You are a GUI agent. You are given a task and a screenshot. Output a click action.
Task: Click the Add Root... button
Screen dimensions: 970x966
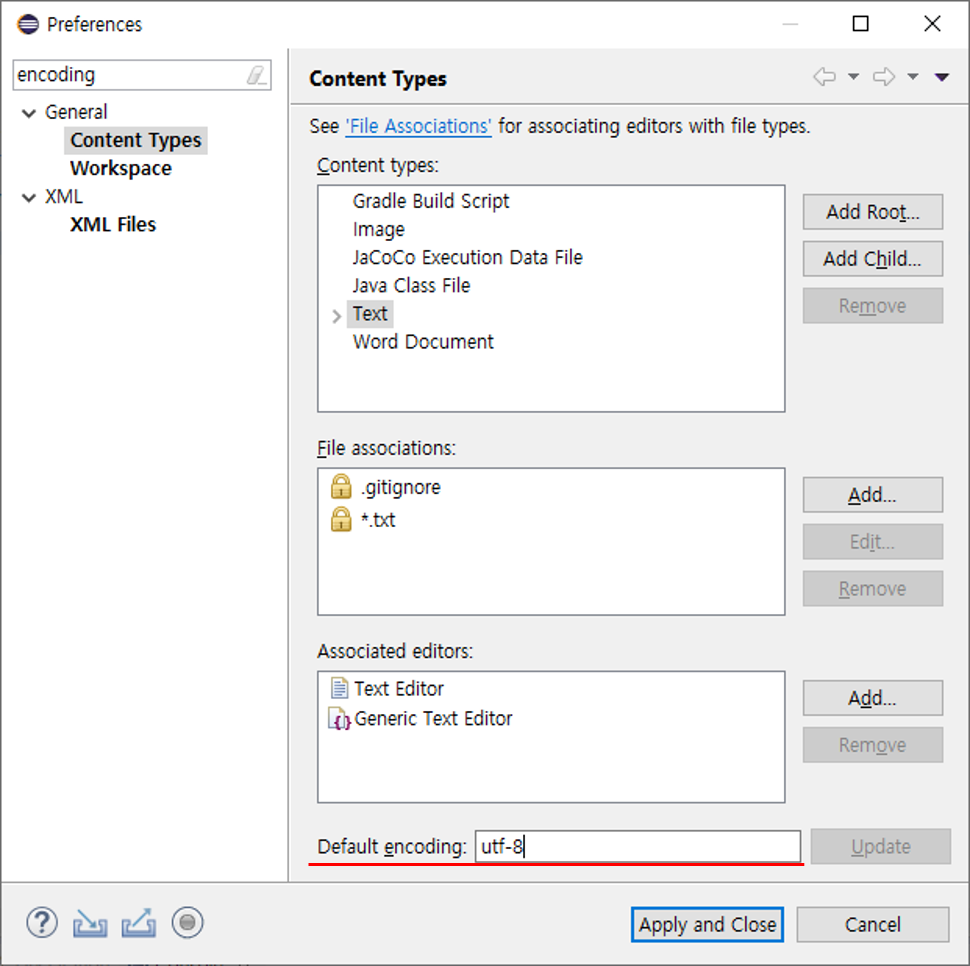click(872, 212)
